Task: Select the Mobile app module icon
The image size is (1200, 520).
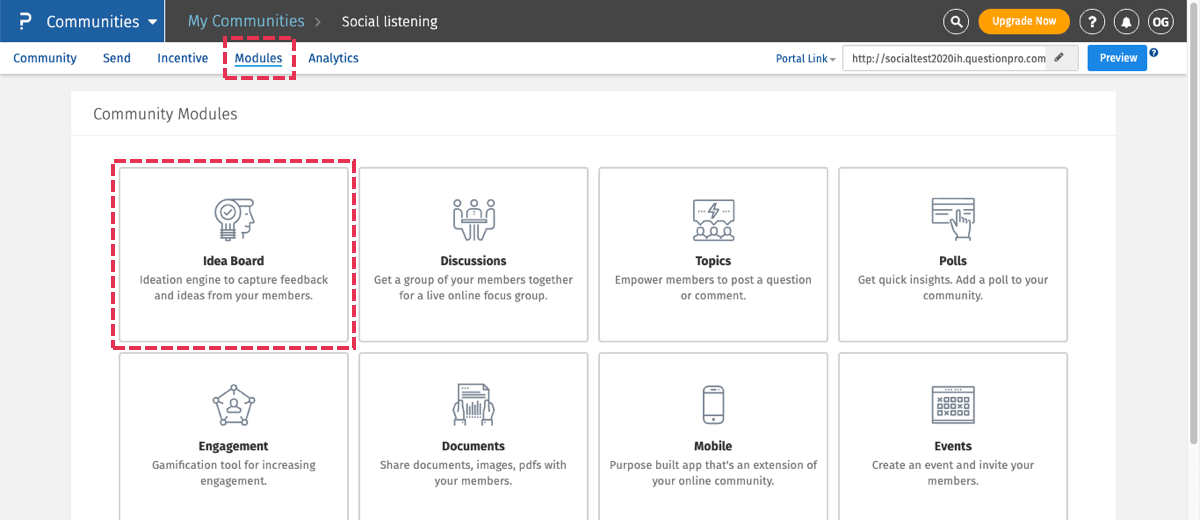Action: tap(713, 405)
